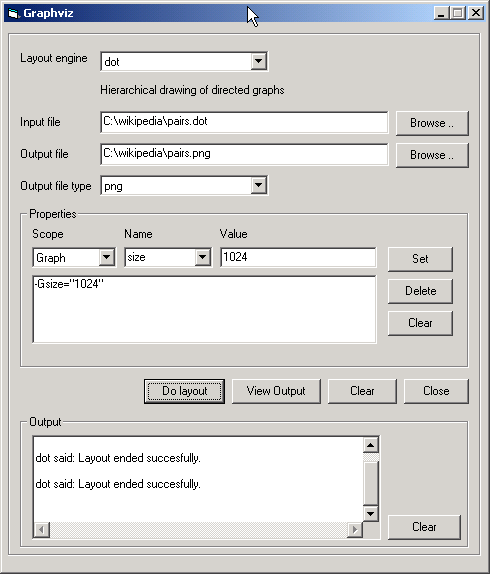Click into the Output file path field
490x574 pixels.
(244, 154)
